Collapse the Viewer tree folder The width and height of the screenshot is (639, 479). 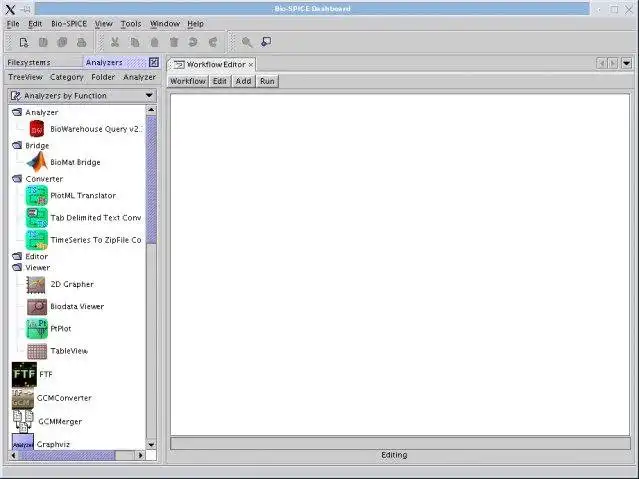[17, 267]
